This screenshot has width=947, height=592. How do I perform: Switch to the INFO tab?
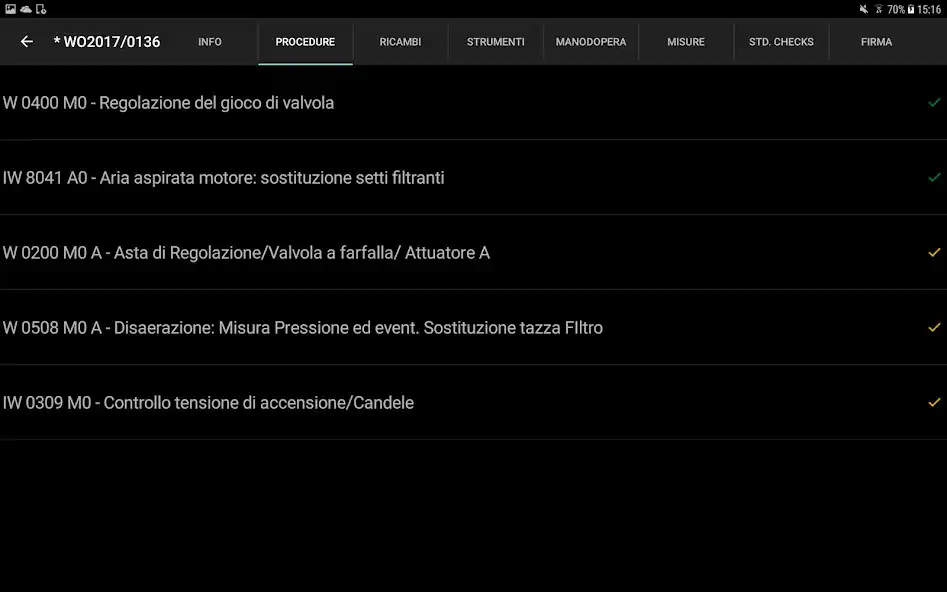point(210,42)
